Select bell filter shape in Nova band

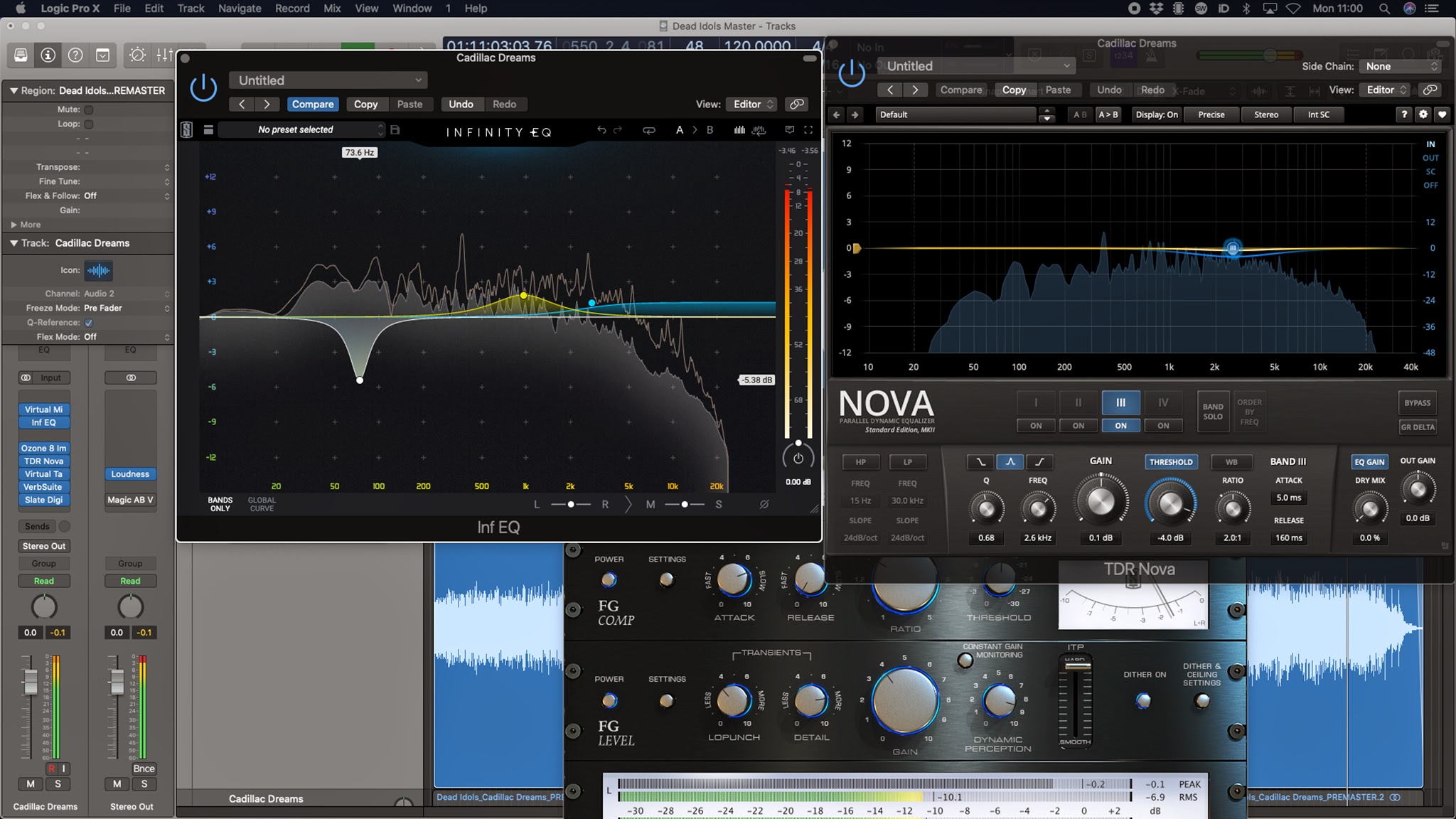click(x=1010, y=462)
